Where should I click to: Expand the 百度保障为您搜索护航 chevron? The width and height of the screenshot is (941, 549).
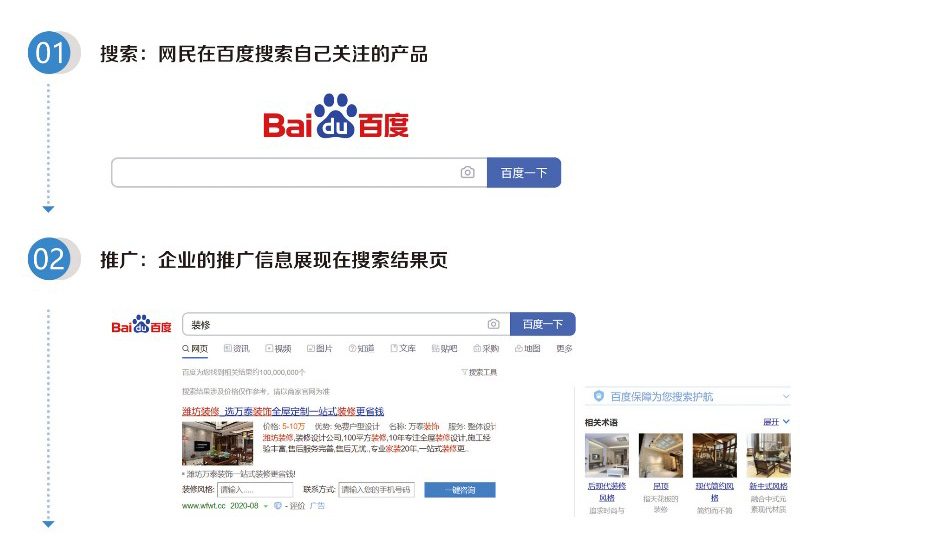[786, 397]
